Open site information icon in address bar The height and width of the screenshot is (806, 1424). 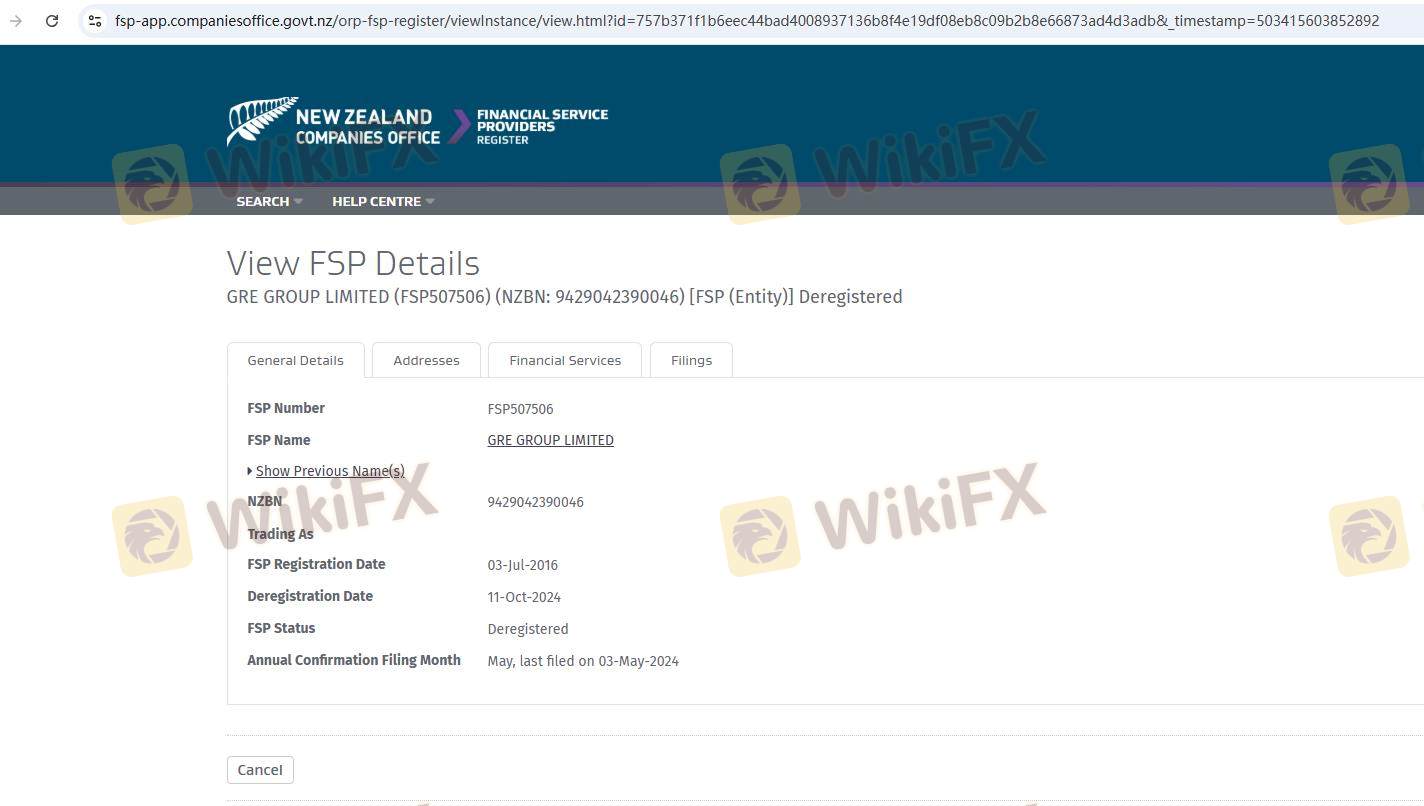click(95, 20)
